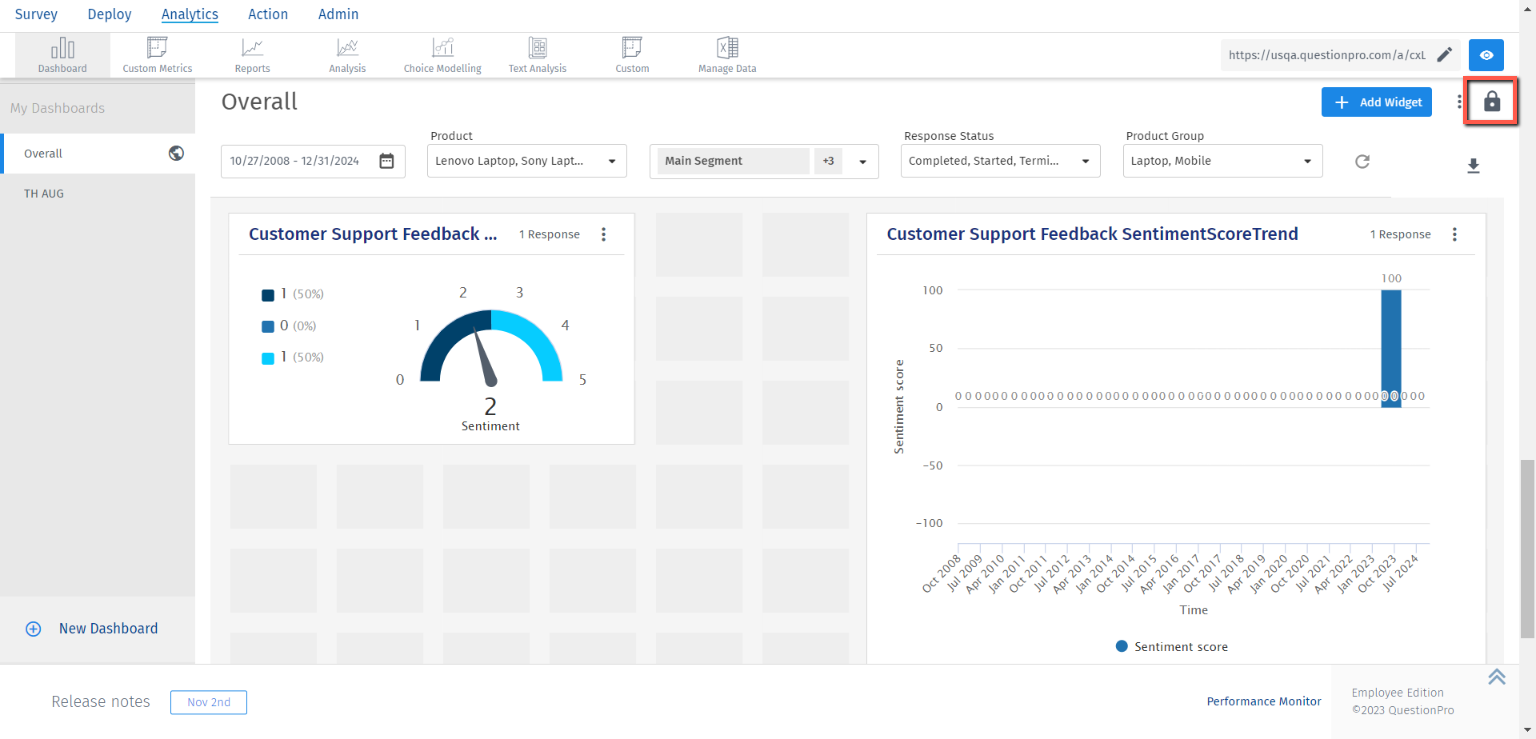This screenshot has width=1536, height=739.
Task: Toggle Overall dashboard globe sharing icon
Action: point(176,153)
